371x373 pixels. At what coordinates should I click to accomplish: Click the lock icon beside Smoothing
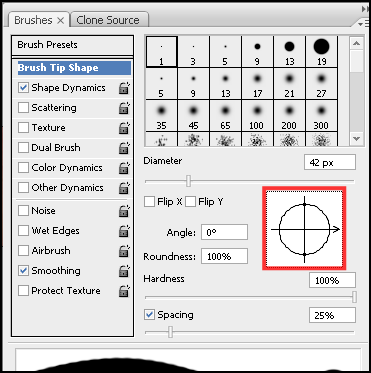pyautogui.click(x=124, y=271)
